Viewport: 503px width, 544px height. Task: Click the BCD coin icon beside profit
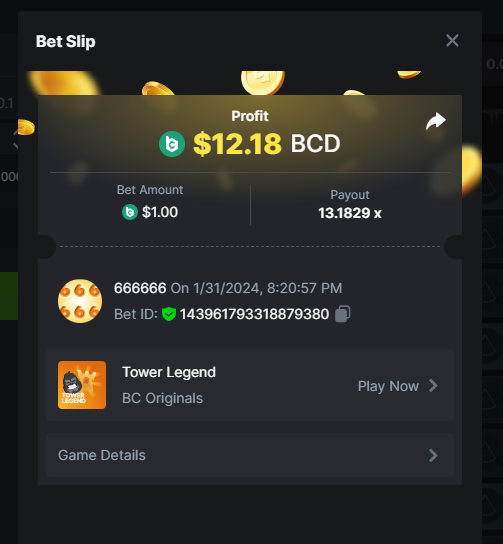coord(172,144)
